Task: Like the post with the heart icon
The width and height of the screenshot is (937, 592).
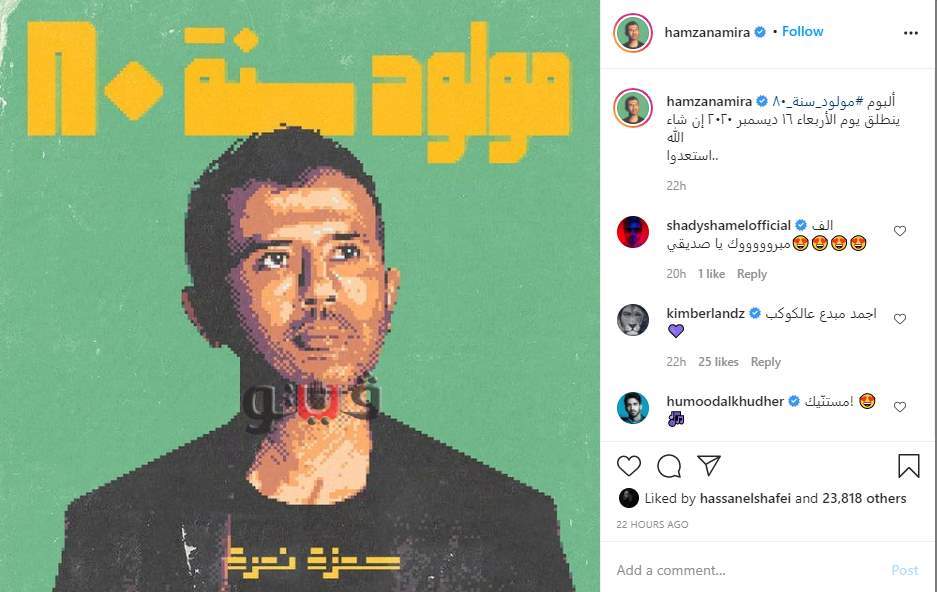Action: (x=629, y=465)
